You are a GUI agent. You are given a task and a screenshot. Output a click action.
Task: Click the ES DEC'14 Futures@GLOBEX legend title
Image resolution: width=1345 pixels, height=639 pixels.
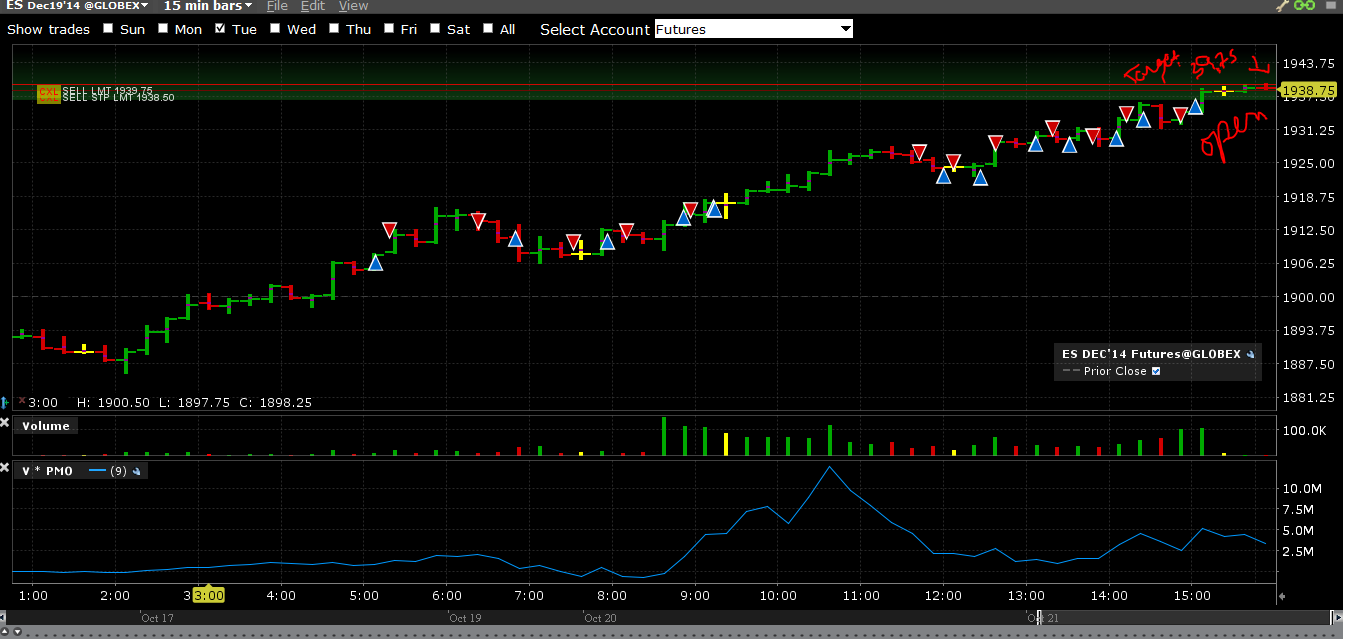pyautogui.click(x=1151, y=354)
